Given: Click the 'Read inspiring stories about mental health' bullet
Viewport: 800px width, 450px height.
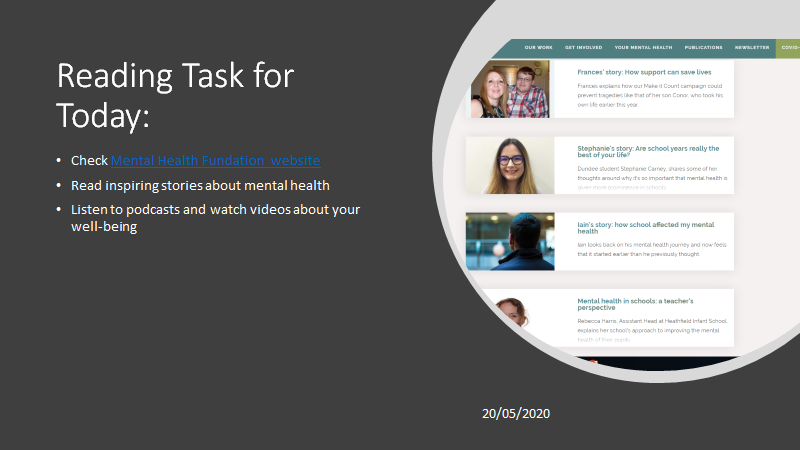Looking at the screenshot, I should pos(200,185).
